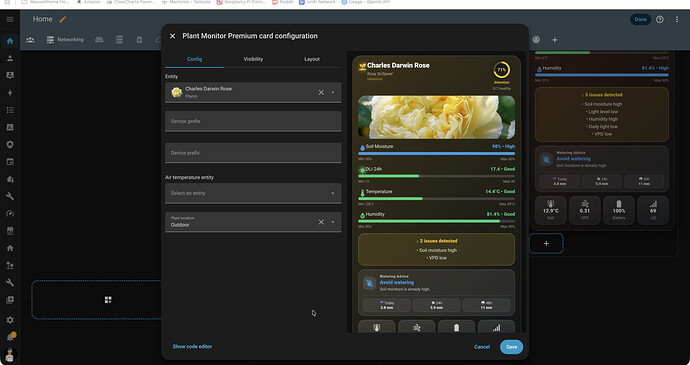The height and width of the screenshot is (365, 690).
Task: Click the preview Humidity progress bar
Action: pos(437,221)
